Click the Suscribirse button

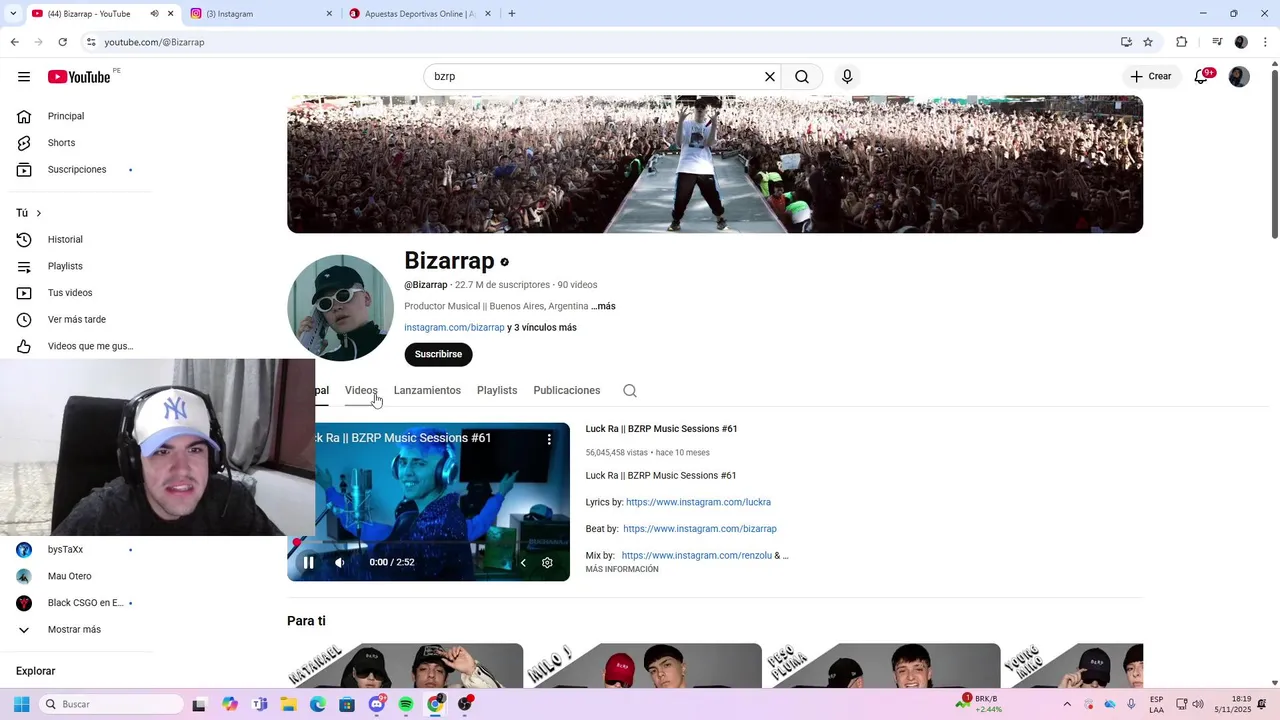[x=438, y=355]
